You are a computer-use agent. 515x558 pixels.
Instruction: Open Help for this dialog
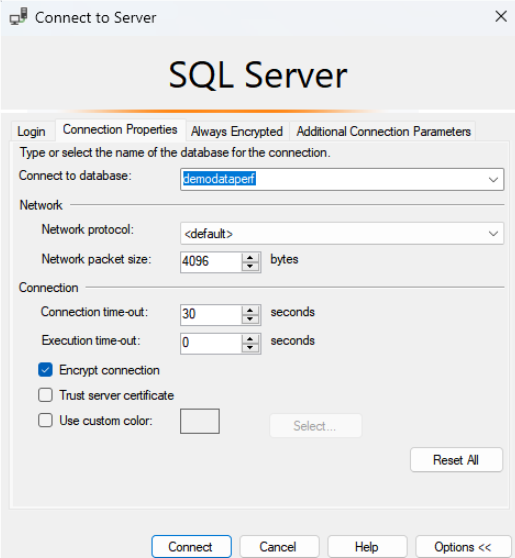point(367,547)
